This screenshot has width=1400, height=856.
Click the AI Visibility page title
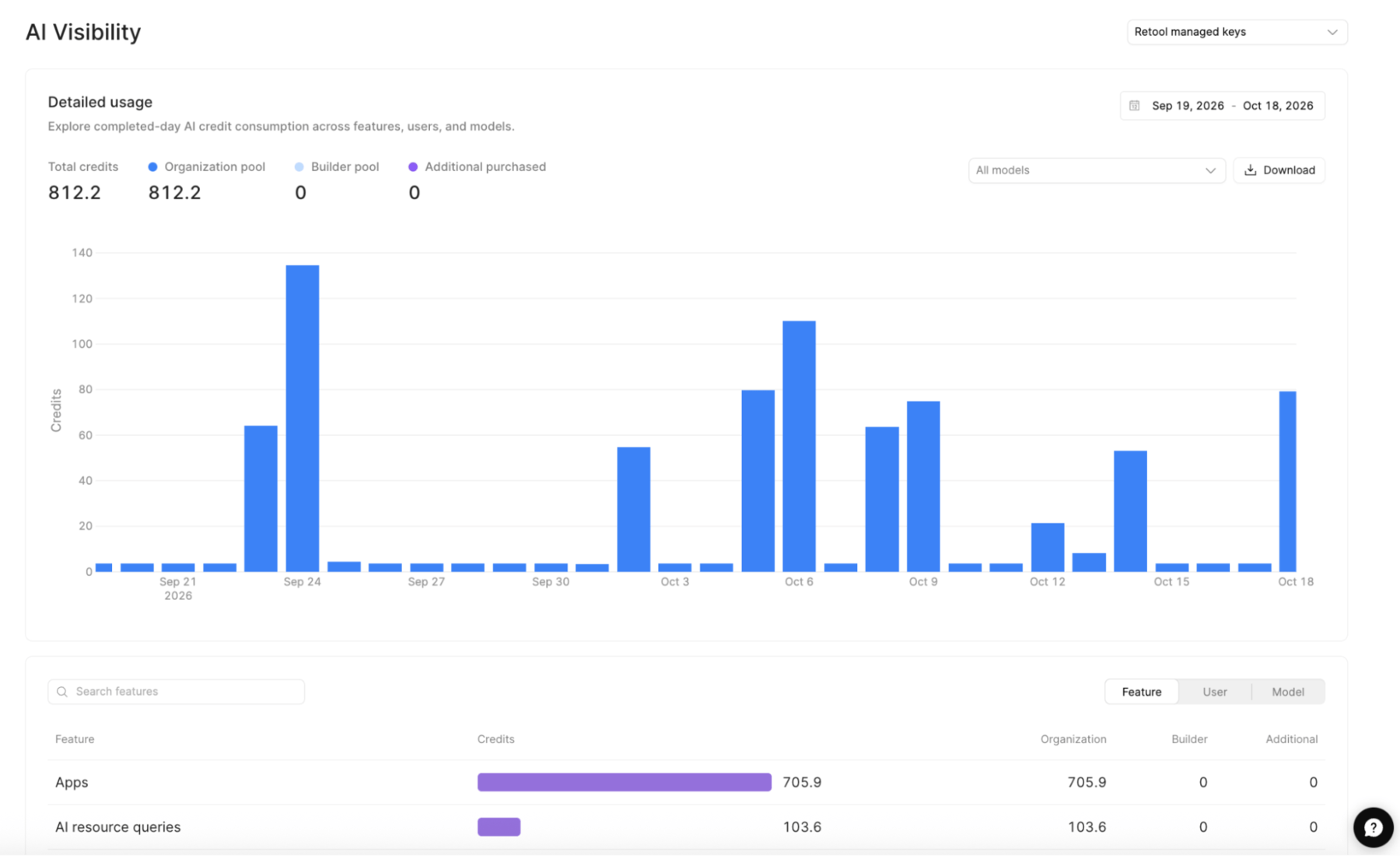[x=83, y=32]
